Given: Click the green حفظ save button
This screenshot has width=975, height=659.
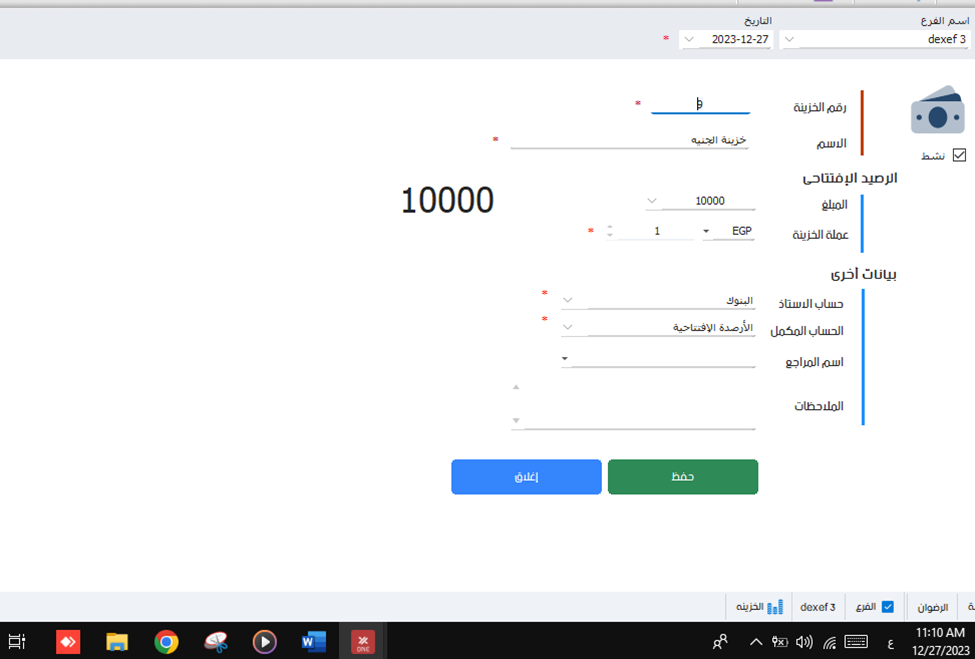Looking at the screenshot, I should coord(682,477).
